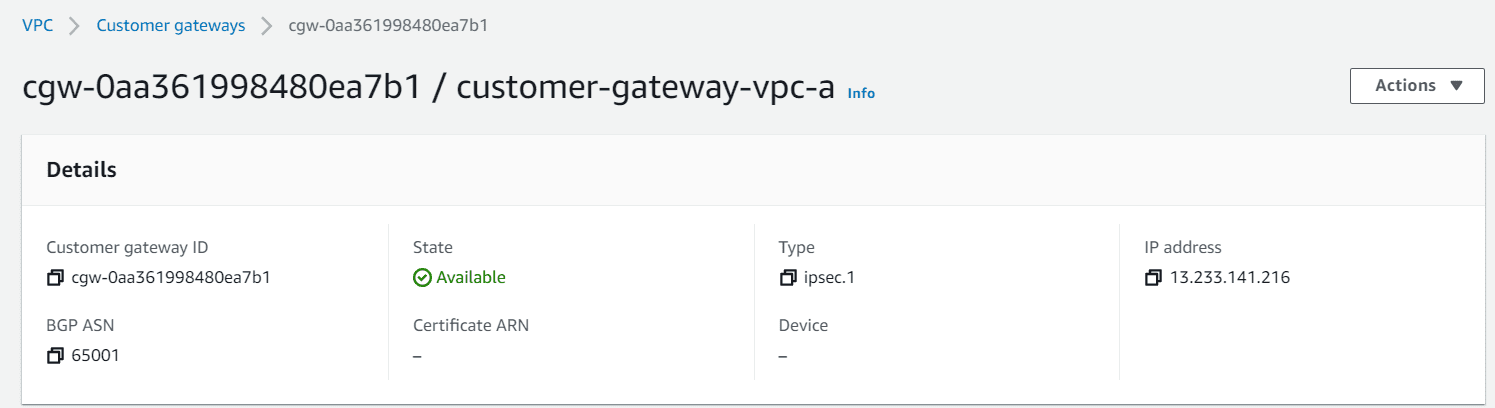Go to the VPC breadcrumb link
The image size is (1495, 408).
click(x=37, y=26)
